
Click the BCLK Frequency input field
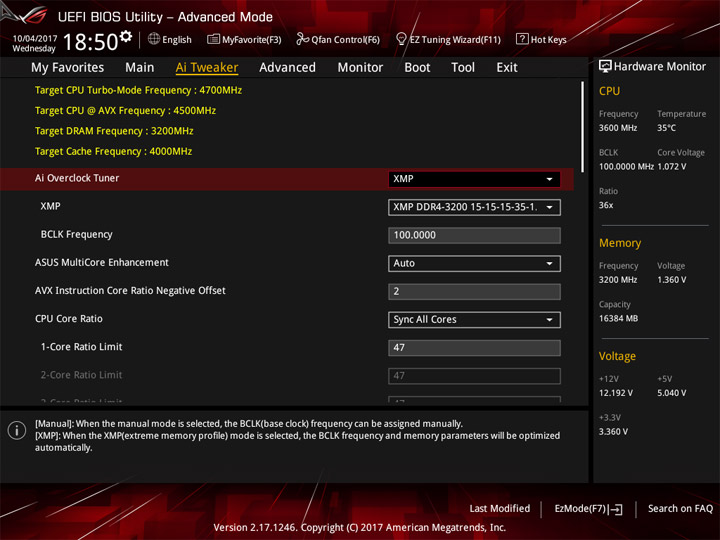(474, 235)
